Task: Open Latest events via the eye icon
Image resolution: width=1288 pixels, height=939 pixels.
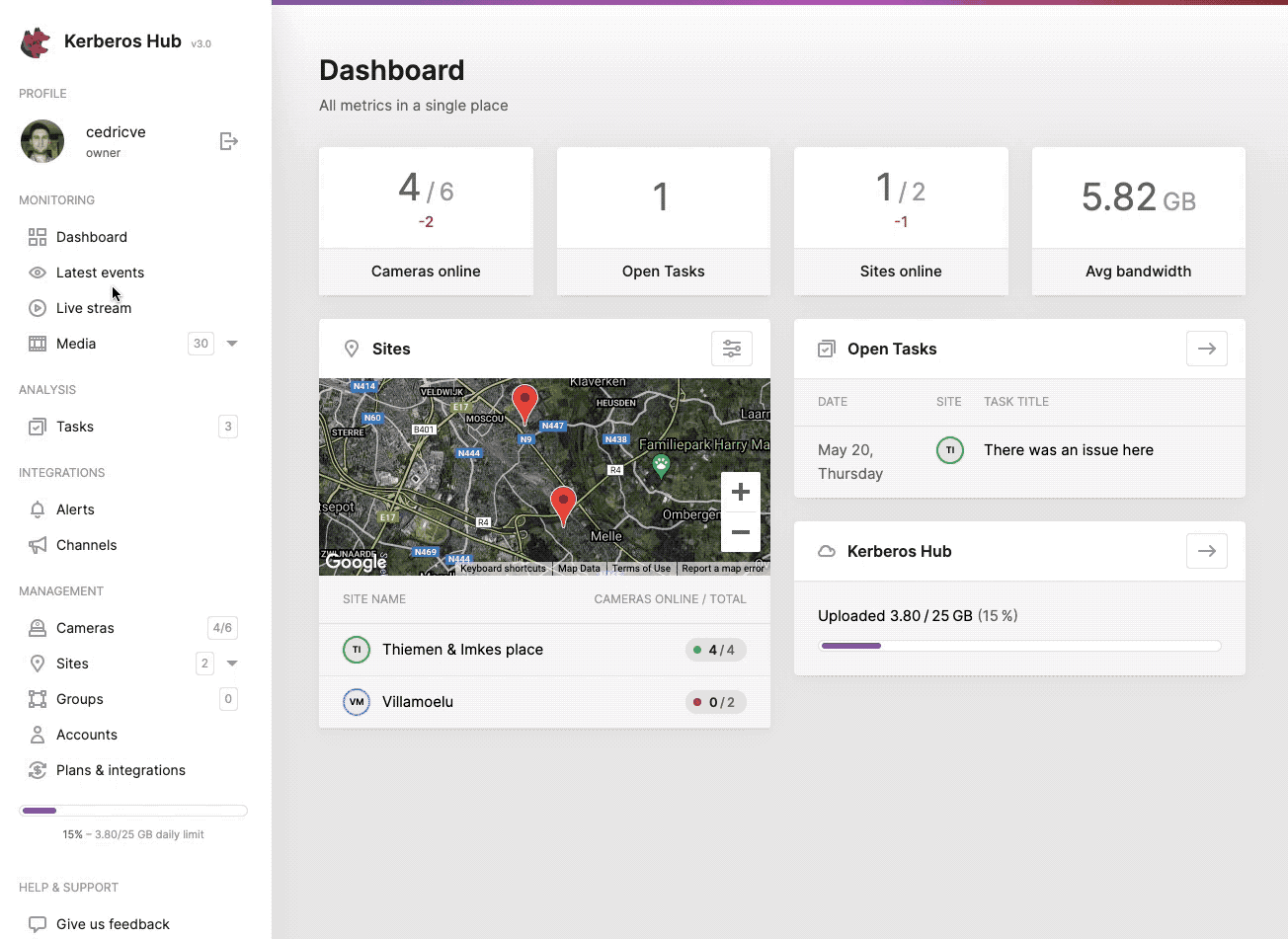Action: tap(37, 273)
